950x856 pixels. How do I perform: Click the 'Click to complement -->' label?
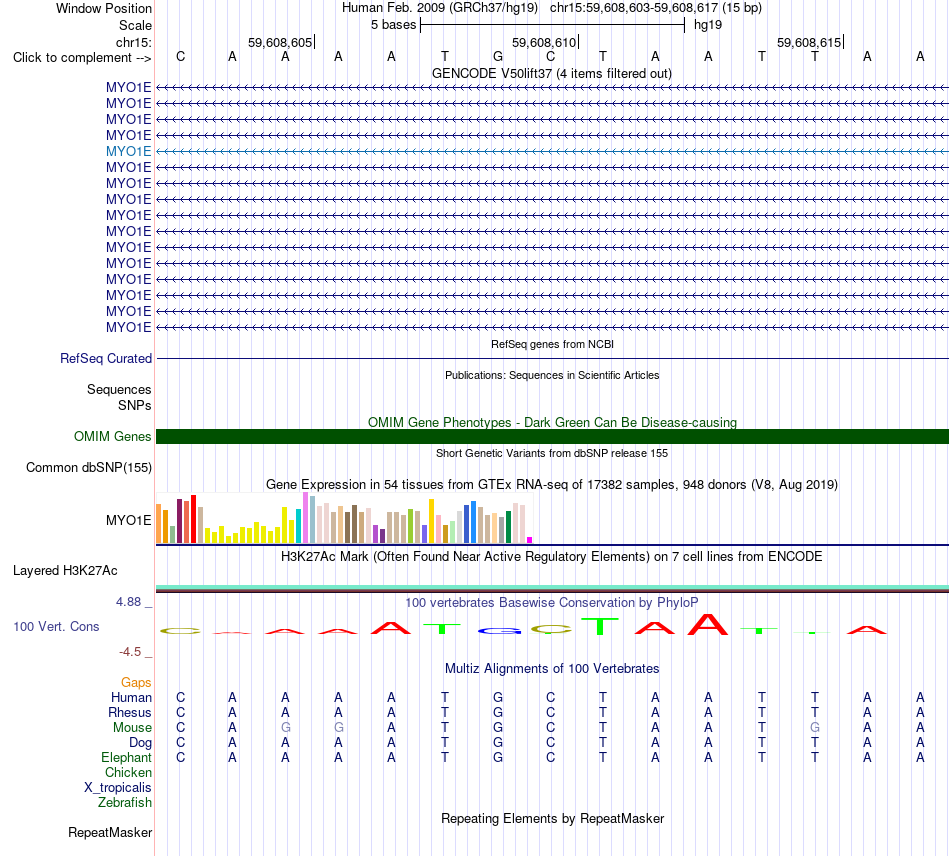click(82, 58)
